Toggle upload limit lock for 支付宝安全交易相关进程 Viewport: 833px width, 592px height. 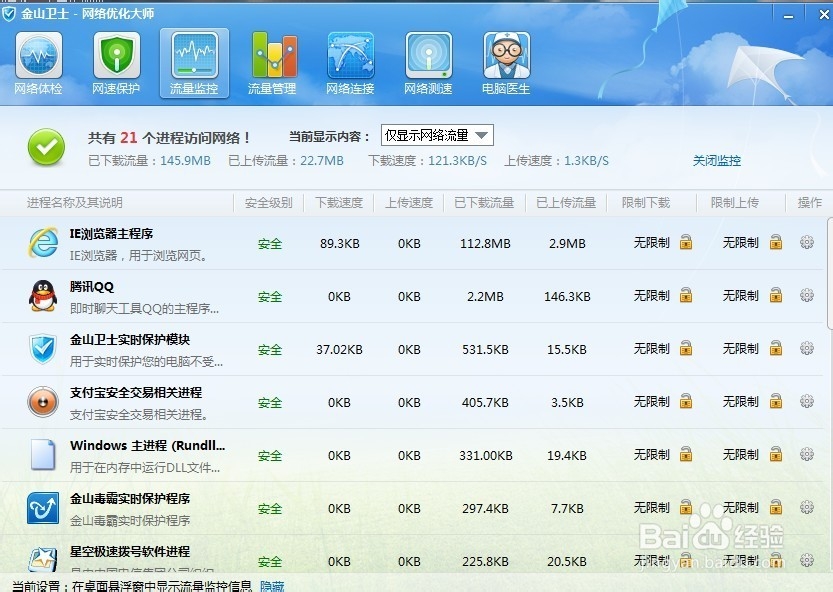(x=776, y=401)
